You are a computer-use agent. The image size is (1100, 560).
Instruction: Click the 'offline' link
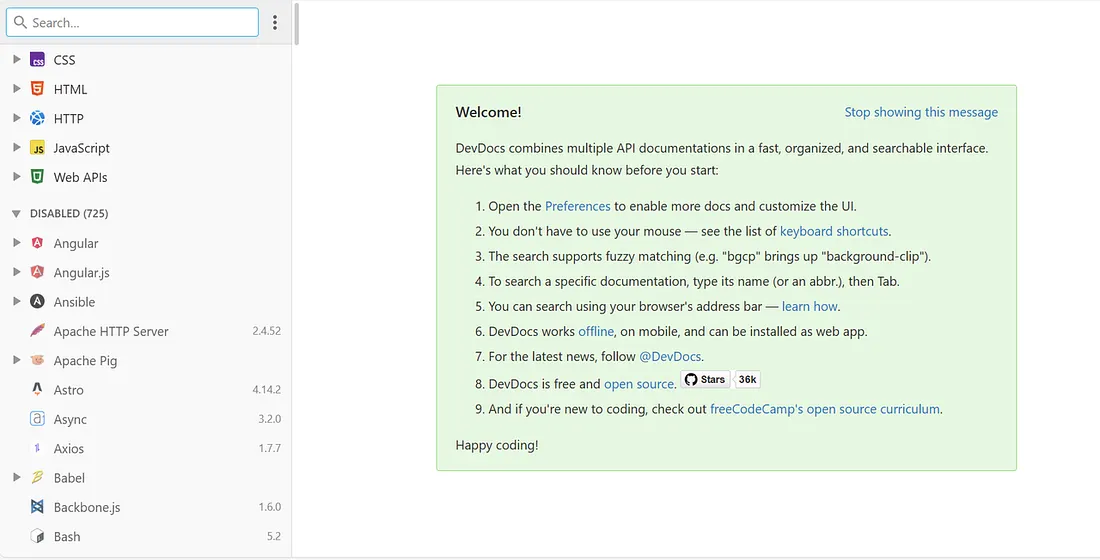pyautogui.click(x=596, y=331)
